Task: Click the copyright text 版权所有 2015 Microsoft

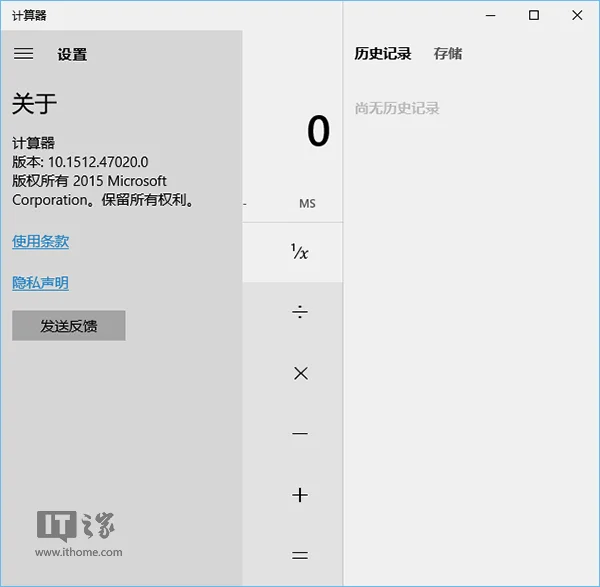Action: [89, 181]
